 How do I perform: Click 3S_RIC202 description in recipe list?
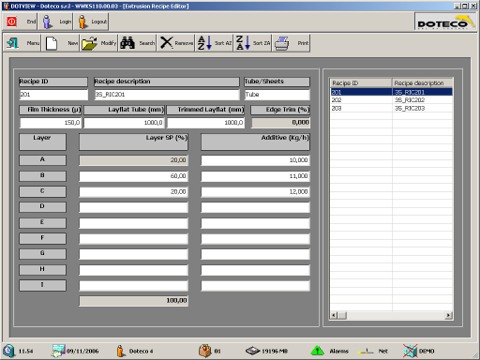click(x=410, y=100)
